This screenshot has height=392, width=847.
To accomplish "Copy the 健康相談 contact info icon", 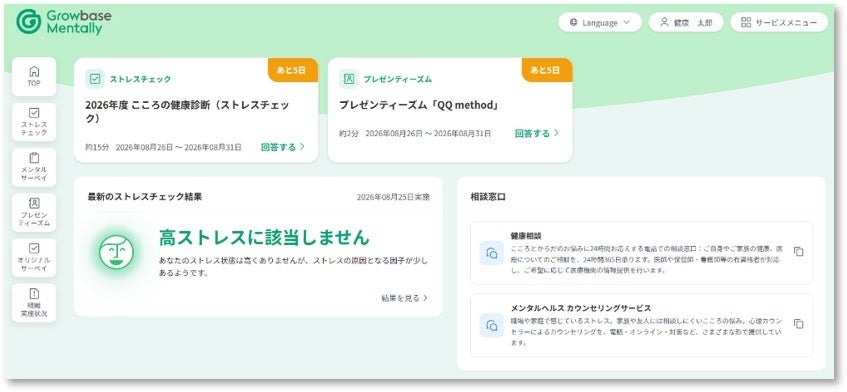I will point(798,252).
